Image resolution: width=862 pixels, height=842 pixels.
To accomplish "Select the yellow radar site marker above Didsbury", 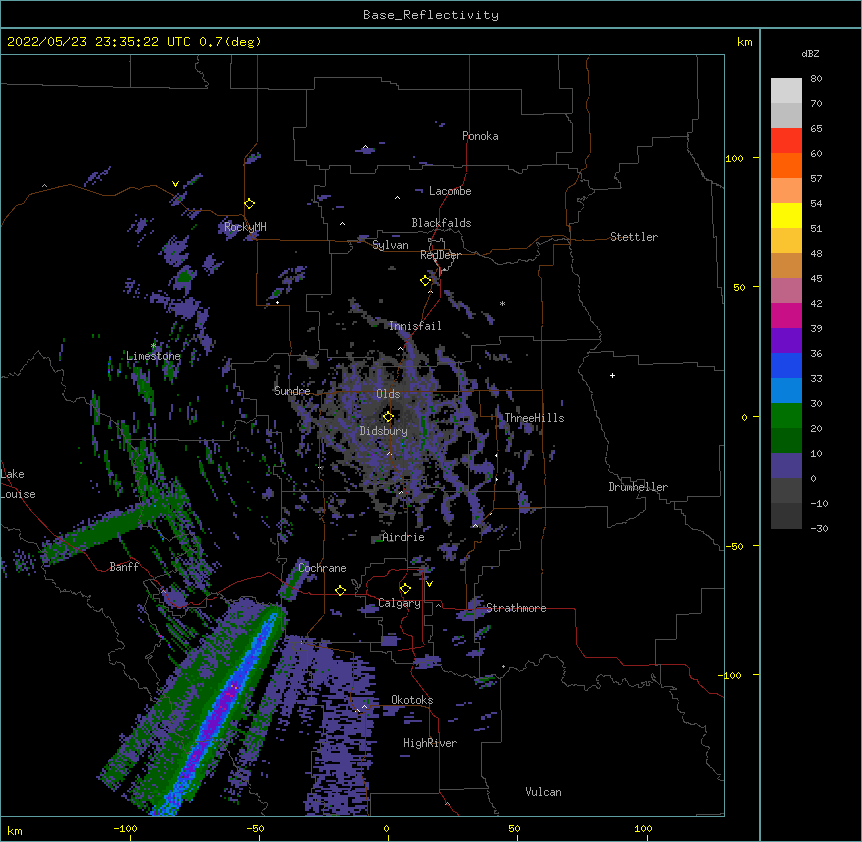I will click(388, 416).
